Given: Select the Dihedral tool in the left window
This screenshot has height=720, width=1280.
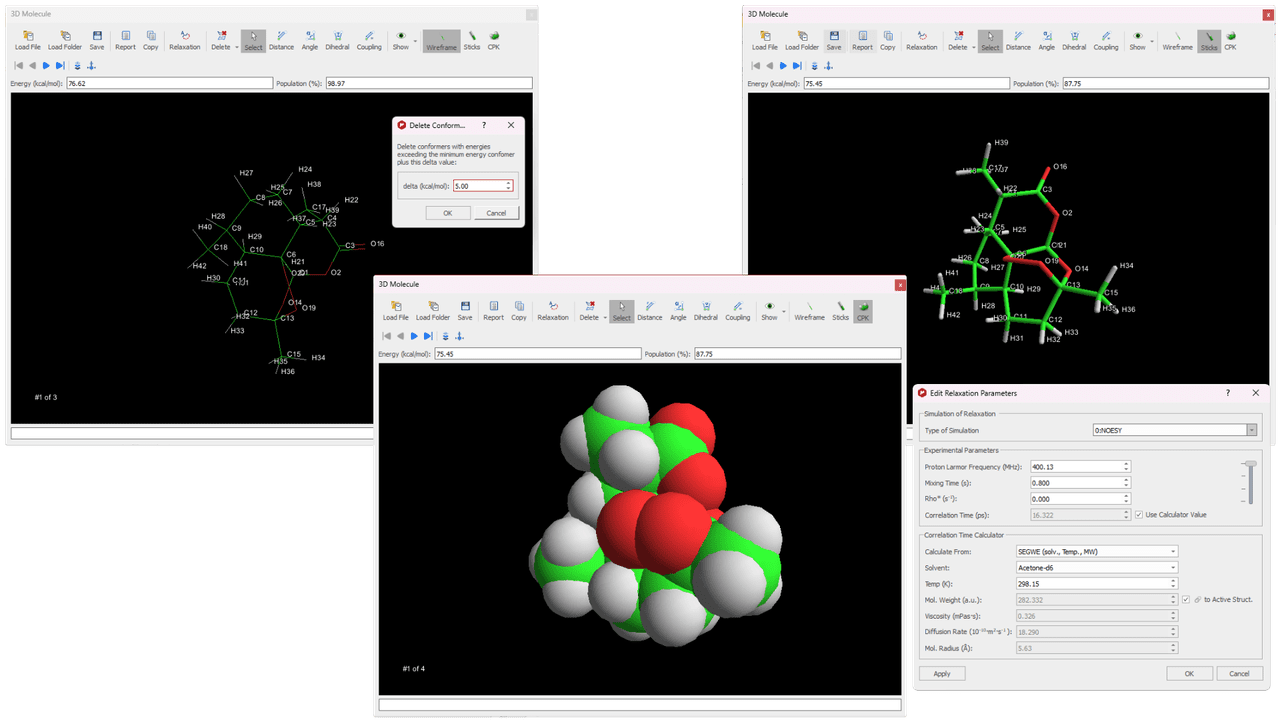Looking at the screenshot, I should [337, 40].
